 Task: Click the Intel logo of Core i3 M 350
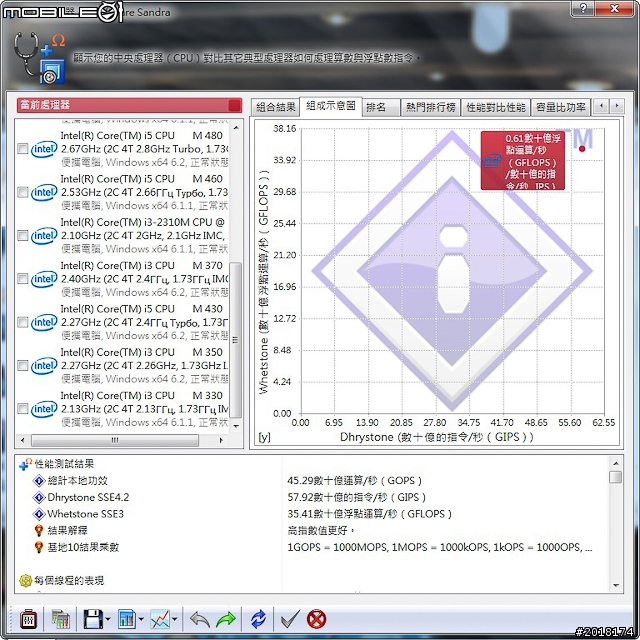pos(44,365)
